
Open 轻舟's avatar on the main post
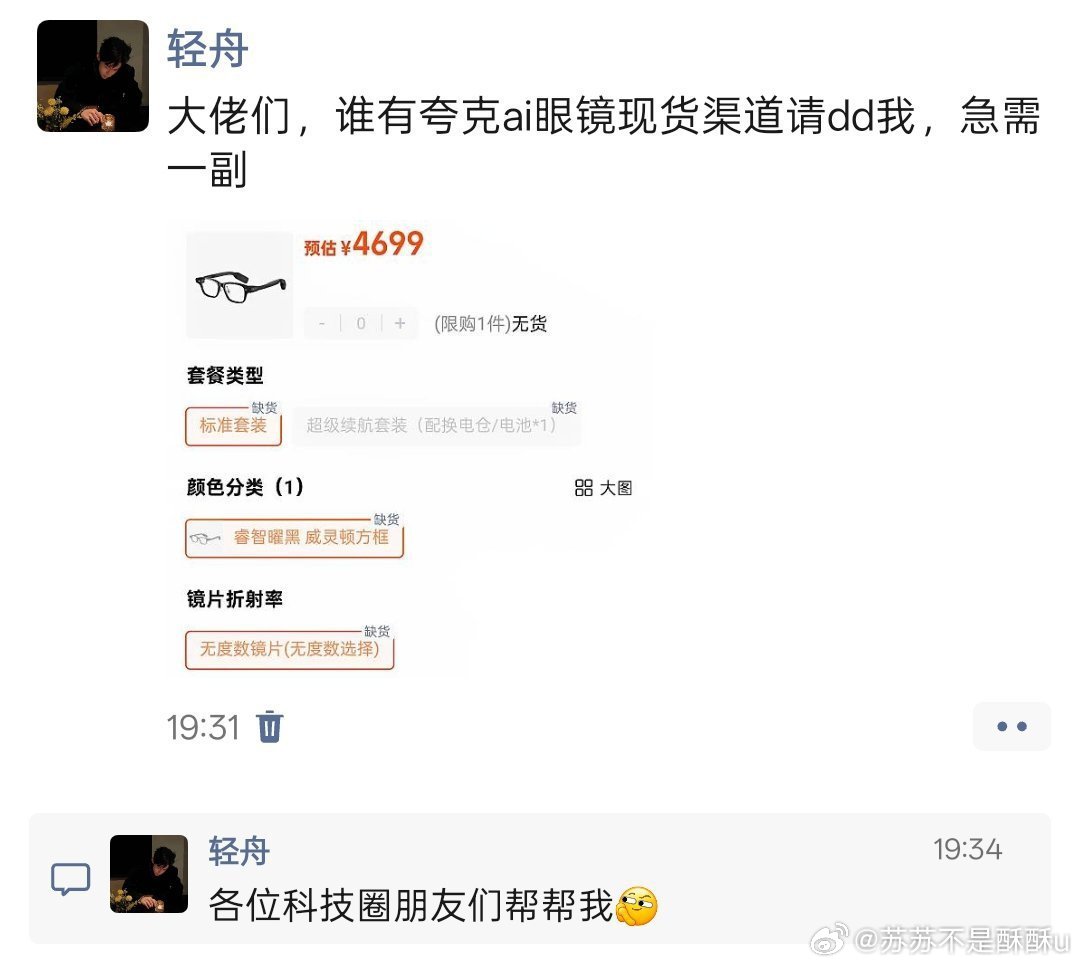click(x=93, y=76)
